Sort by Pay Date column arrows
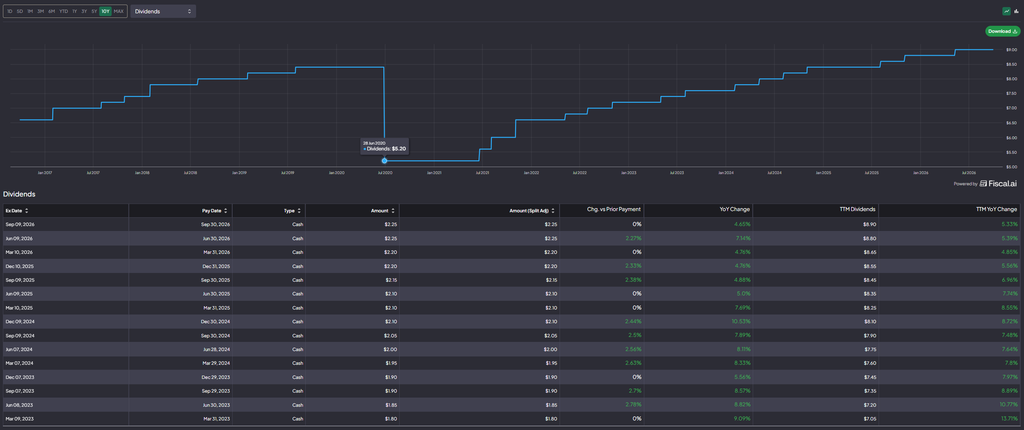This screenshot has width=1024, height=430. pos(227,210)
